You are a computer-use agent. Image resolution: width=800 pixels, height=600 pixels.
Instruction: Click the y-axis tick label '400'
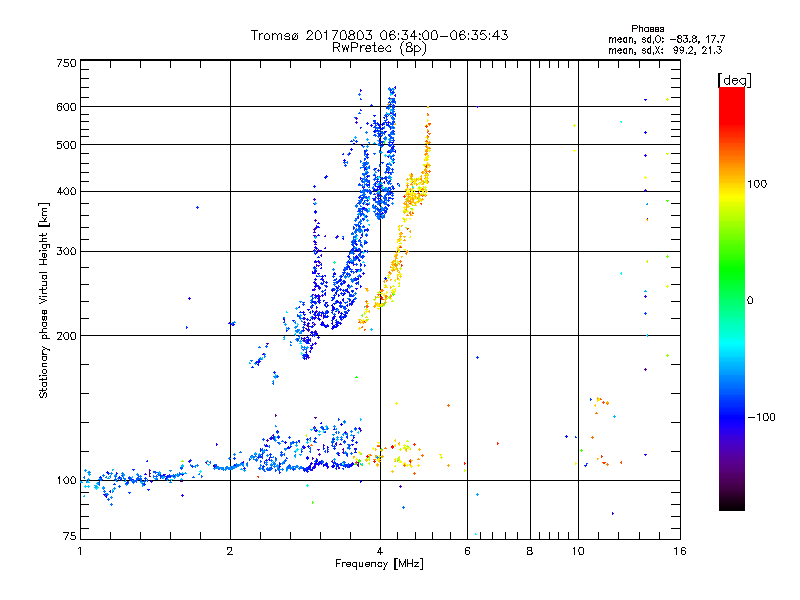tap(67, 192)
